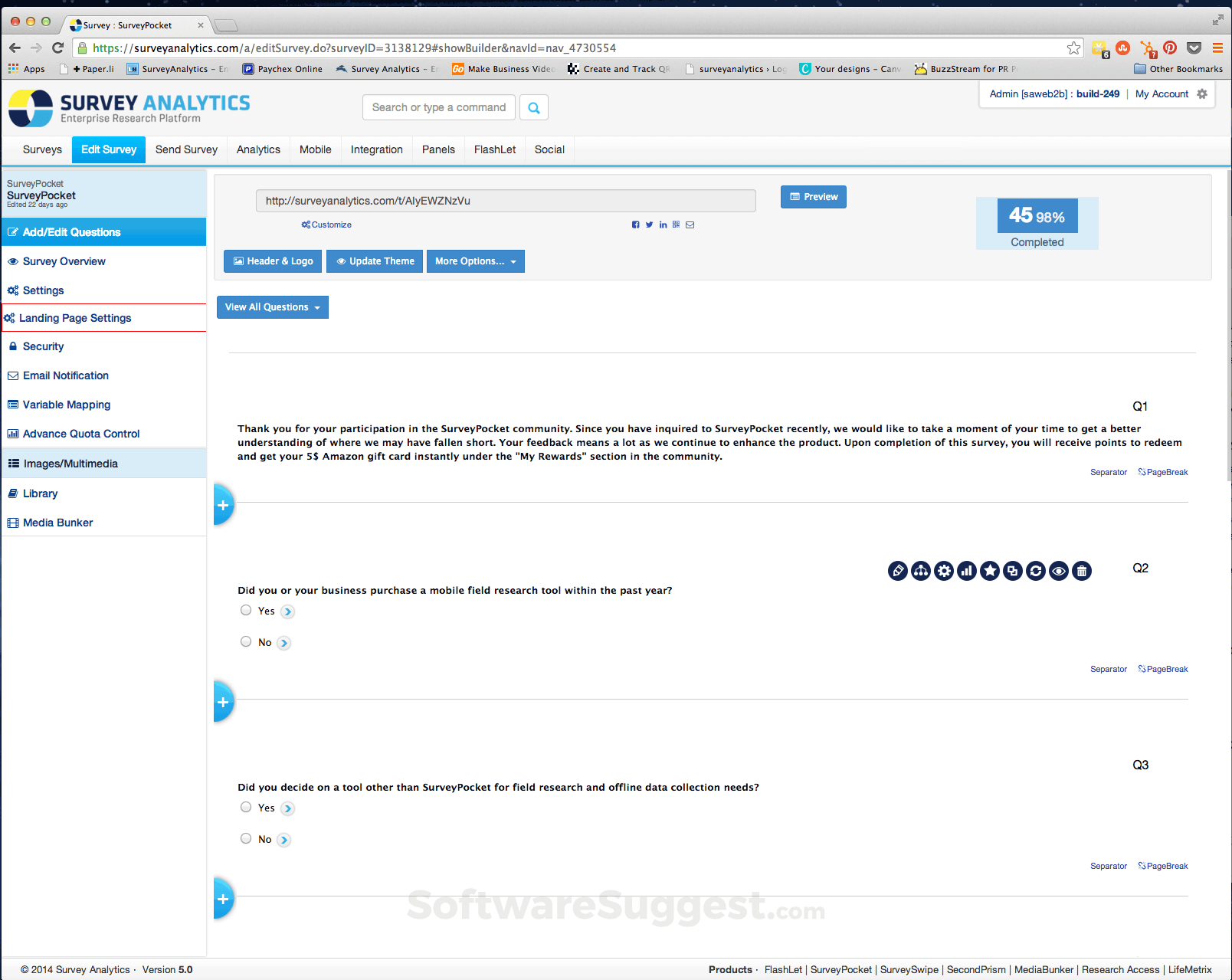
Task: Share the survey on Twitter
Action: click(x=649, y=225)
